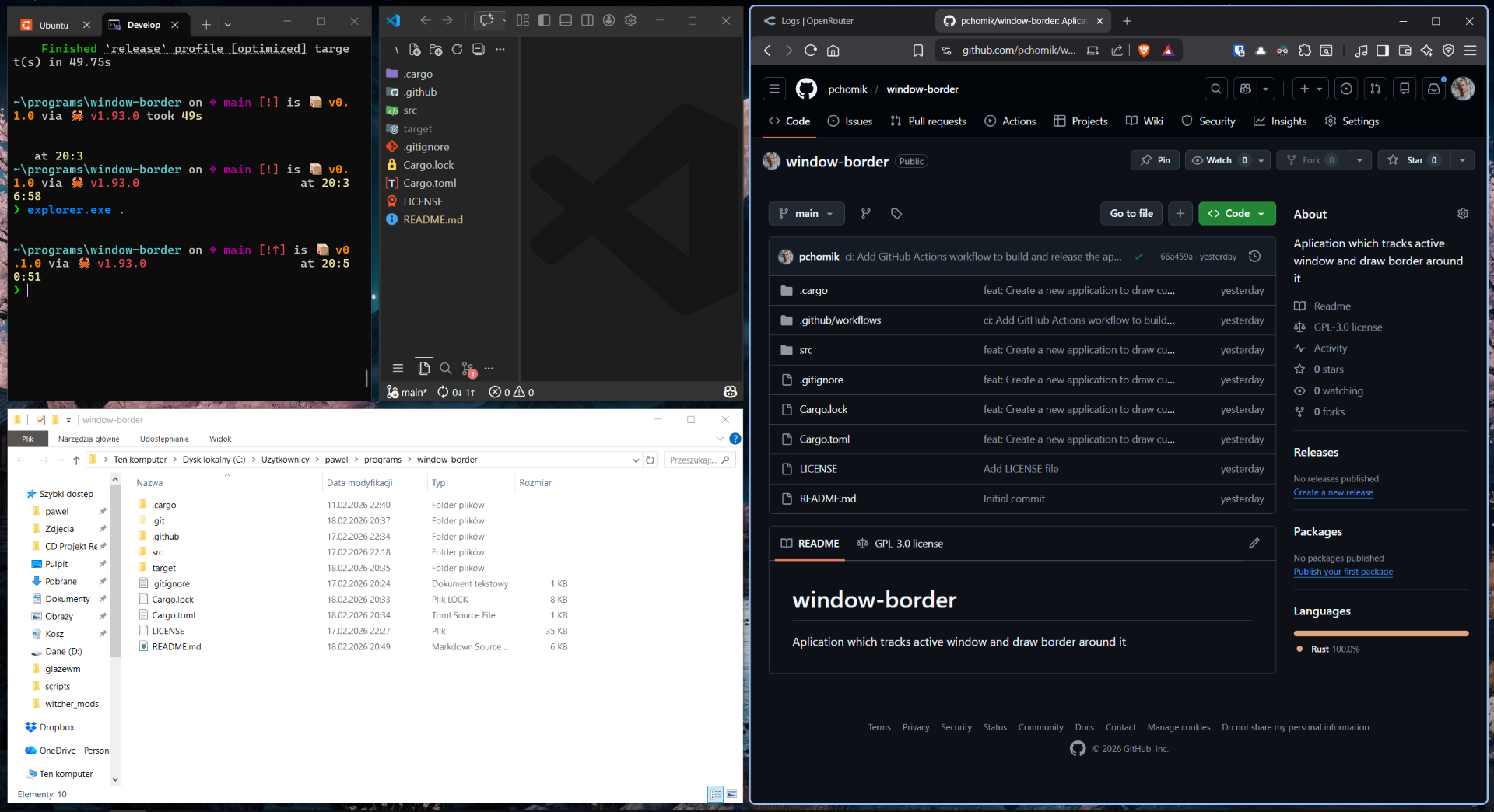This screenshot has width=1494, height=812.
Task: Open VS Code manage gear icon
Action: [630, 20]
